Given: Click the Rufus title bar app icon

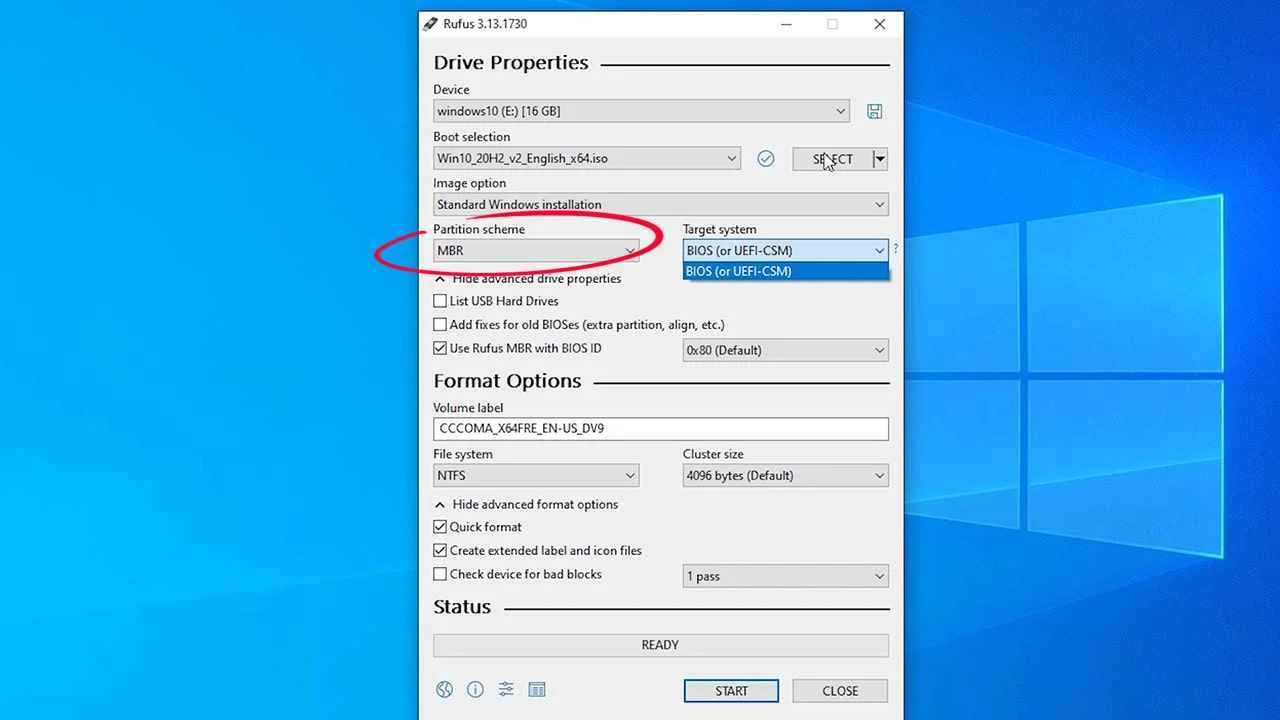Looking at the screenshot, I should coord(430,24).
